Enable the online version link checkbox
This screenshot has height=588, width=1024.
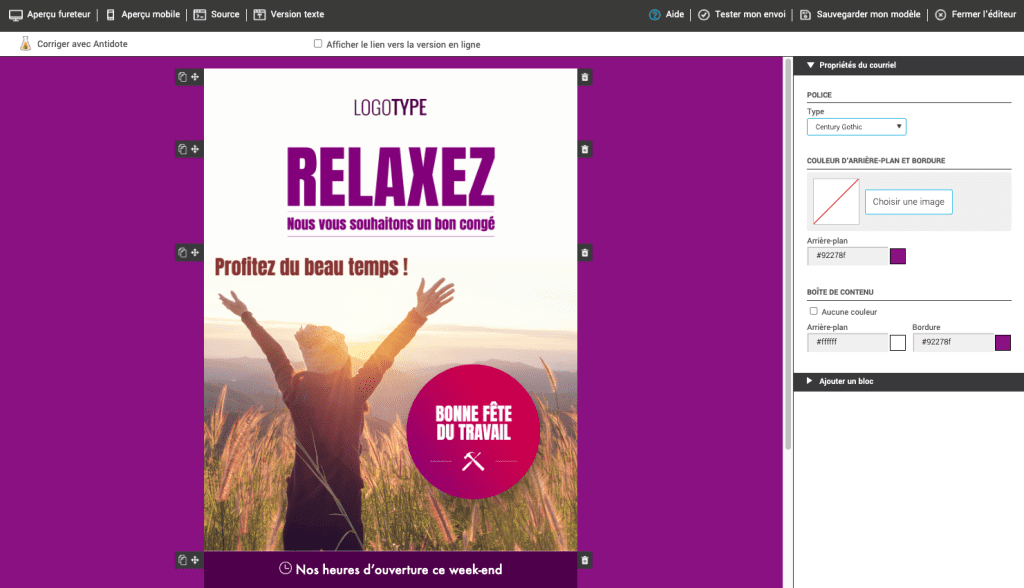coord(318,44)
